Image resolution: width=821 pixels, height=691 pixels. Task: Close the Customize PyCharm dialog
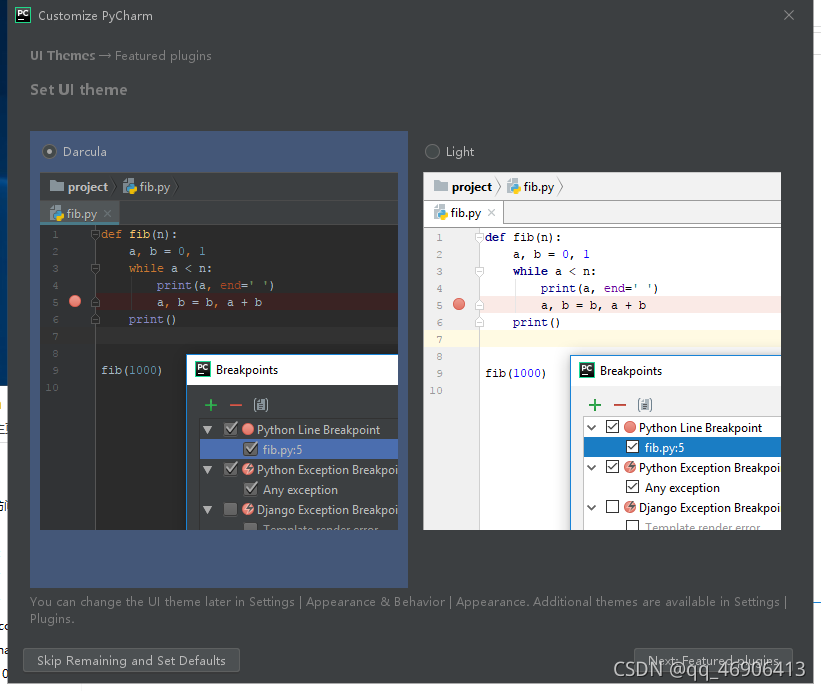coord(789,15)
